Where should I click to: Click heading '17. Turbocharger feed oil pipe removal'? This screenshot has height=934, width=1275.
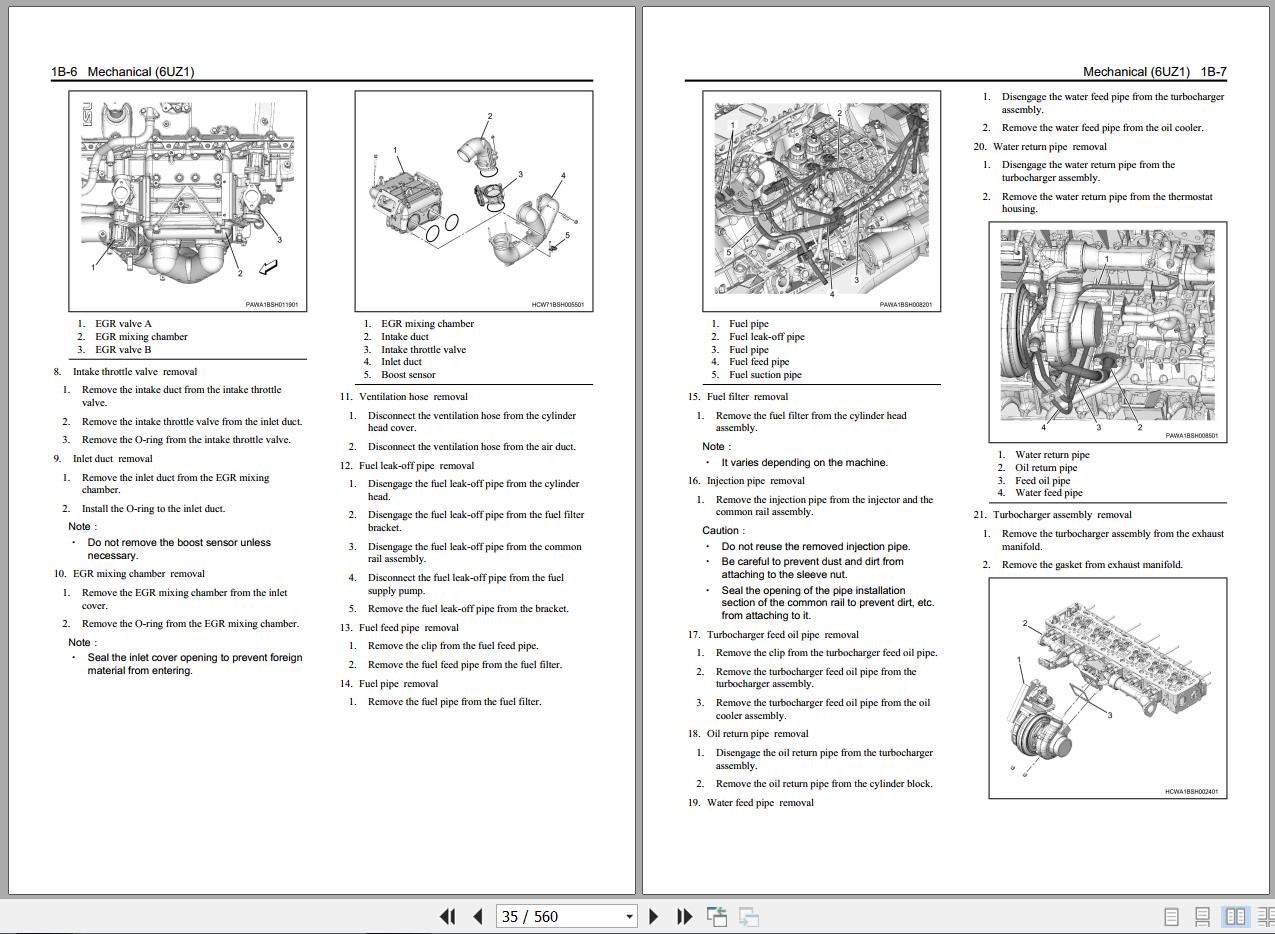click(x=773, y=635)
